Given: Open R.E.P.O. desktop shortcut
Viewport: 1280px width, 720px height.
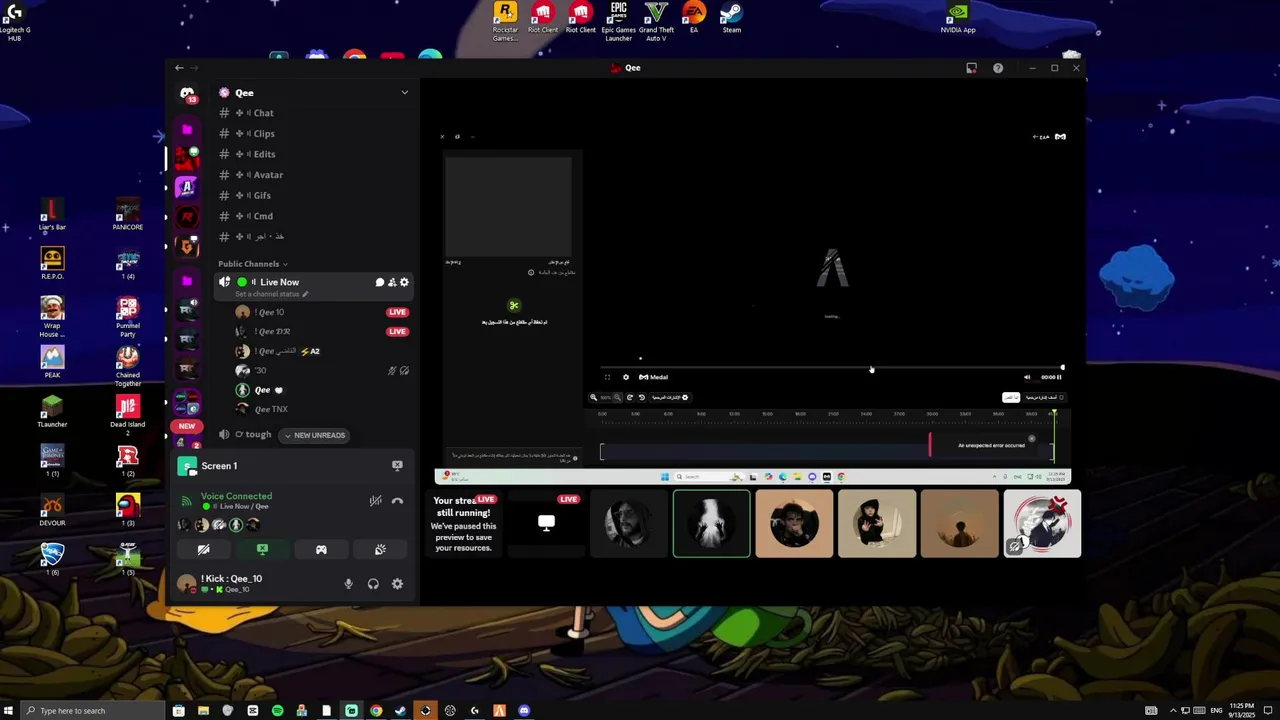Looking at the screenshot, I should (x=52, y=264).
